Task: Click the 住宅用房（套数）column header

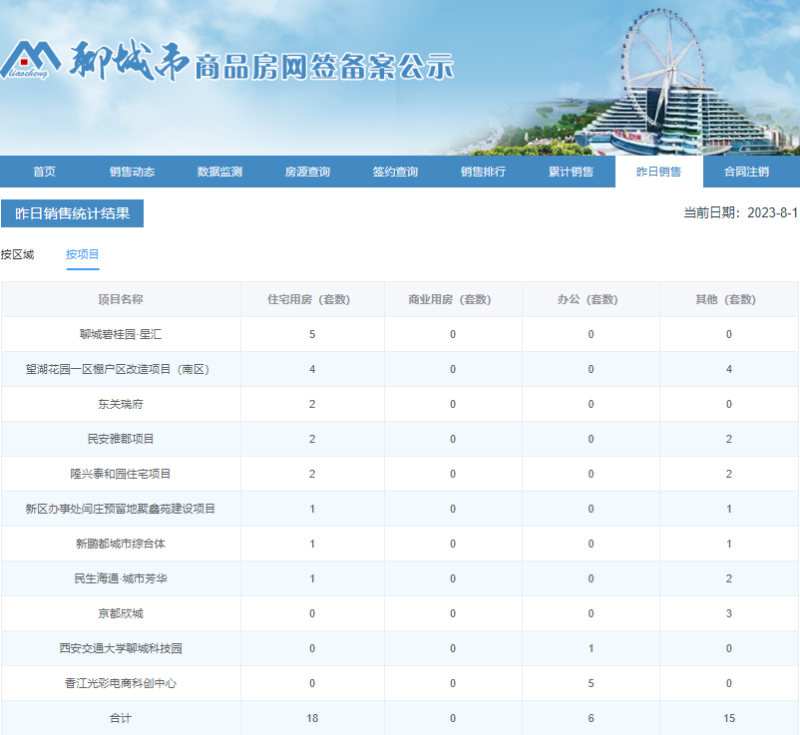Action: click(312, 298)
